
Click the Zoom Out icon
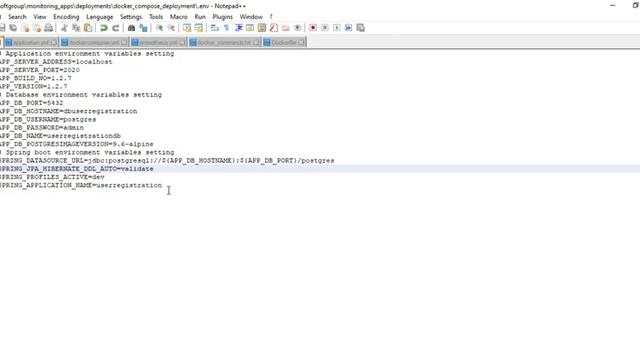pos(171,28)
